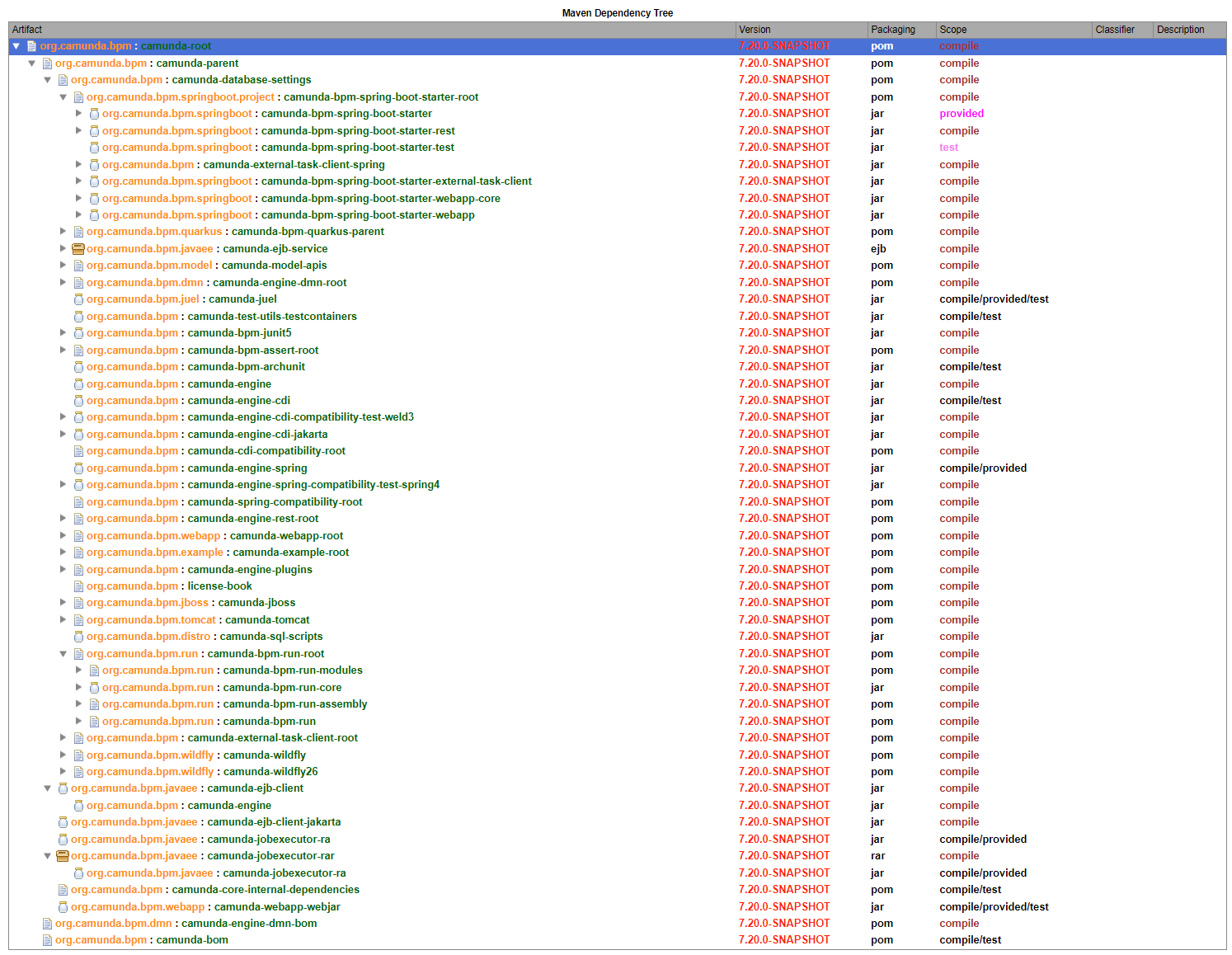Click the pom icon of camunda-engine-dmn-root

point(78,282)
